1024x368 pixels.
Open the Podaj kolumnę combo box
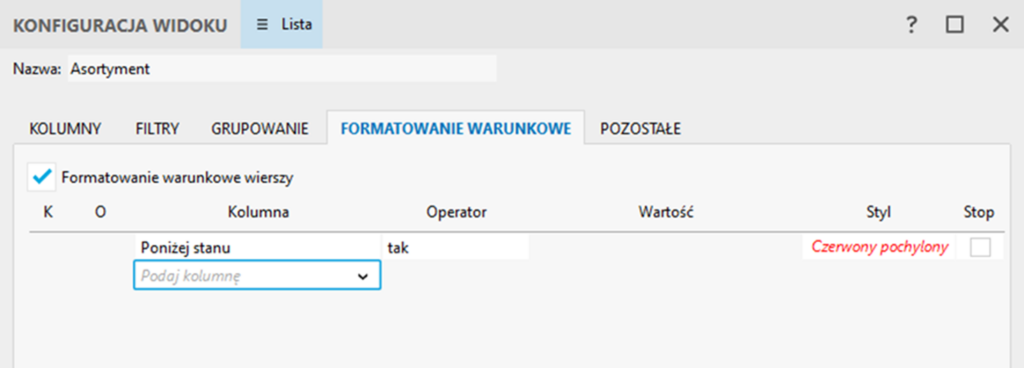(x=257, y=275)
